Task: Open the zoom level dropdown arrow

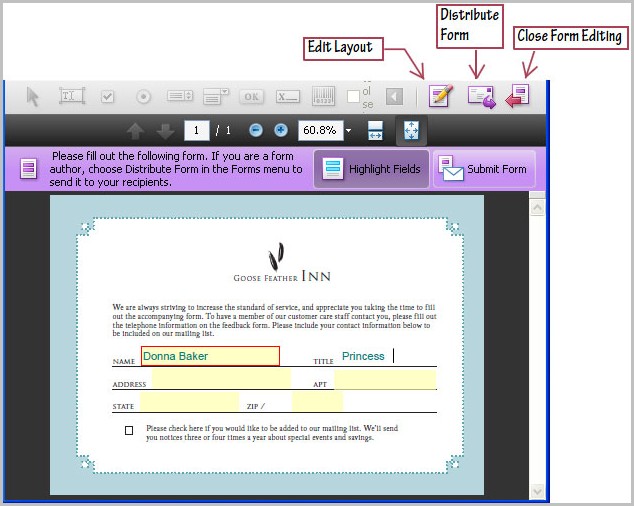Action: 349,131
